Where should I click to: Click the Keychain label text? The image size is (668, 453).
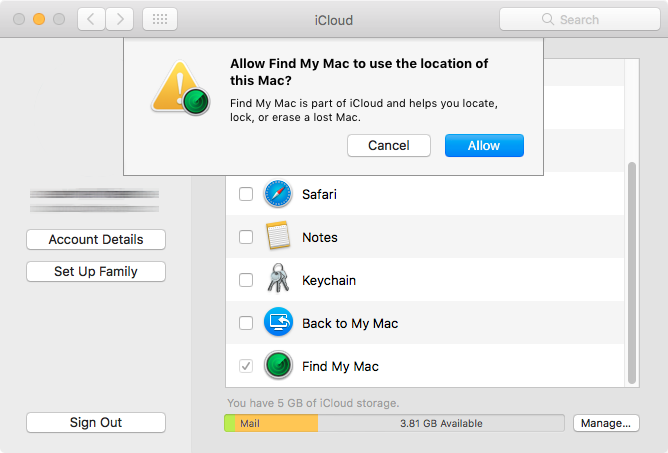(329, 280)
